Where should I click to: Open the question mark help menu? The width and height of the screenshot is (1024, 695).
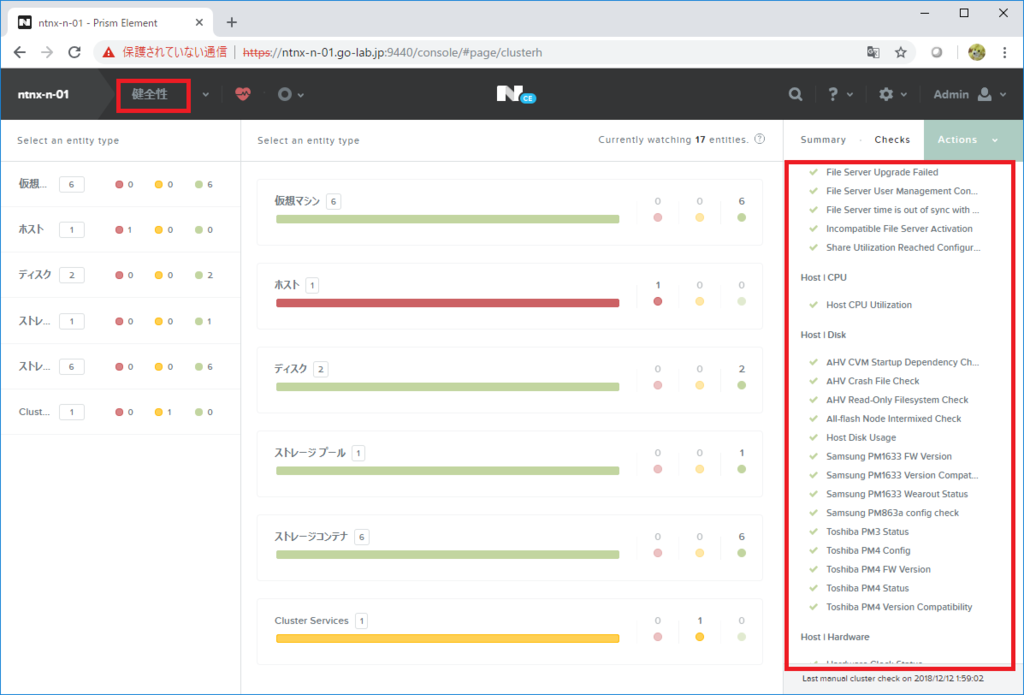pyautogui.click(x=833, y=94)
